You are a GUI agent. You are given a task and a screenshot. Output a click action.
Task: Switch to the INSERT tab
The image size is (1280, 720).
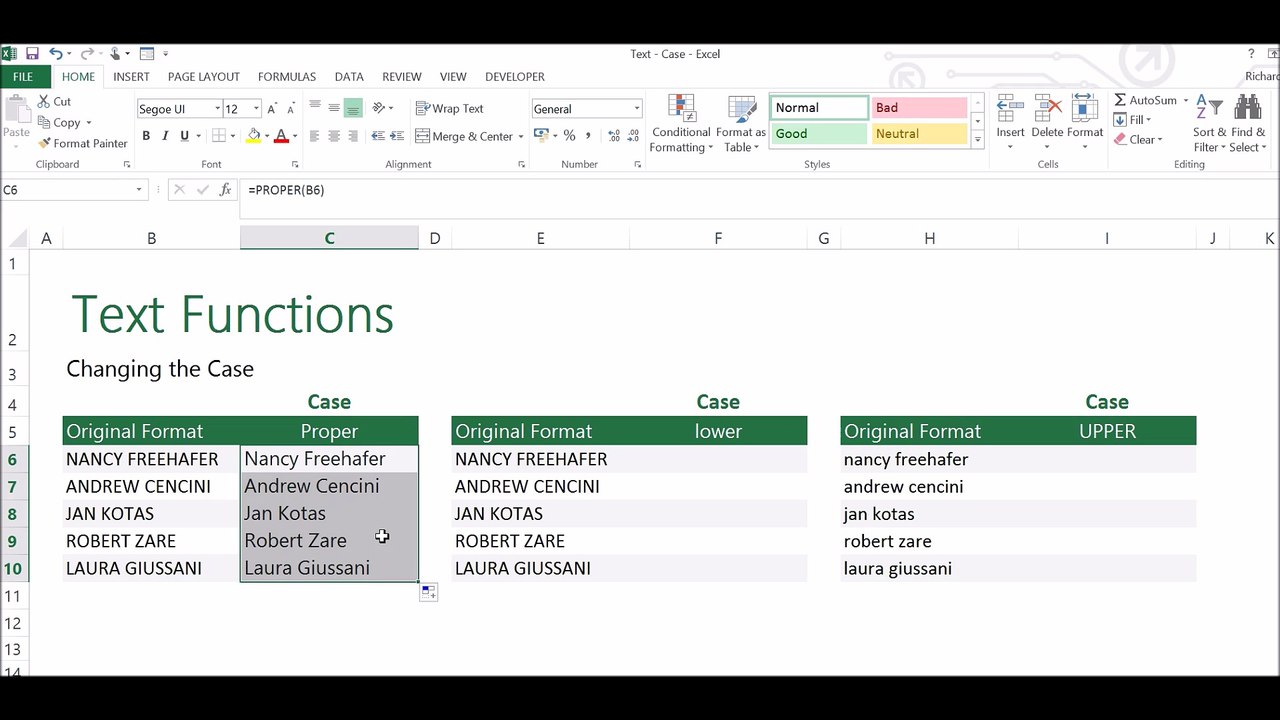tap(131, 77)
